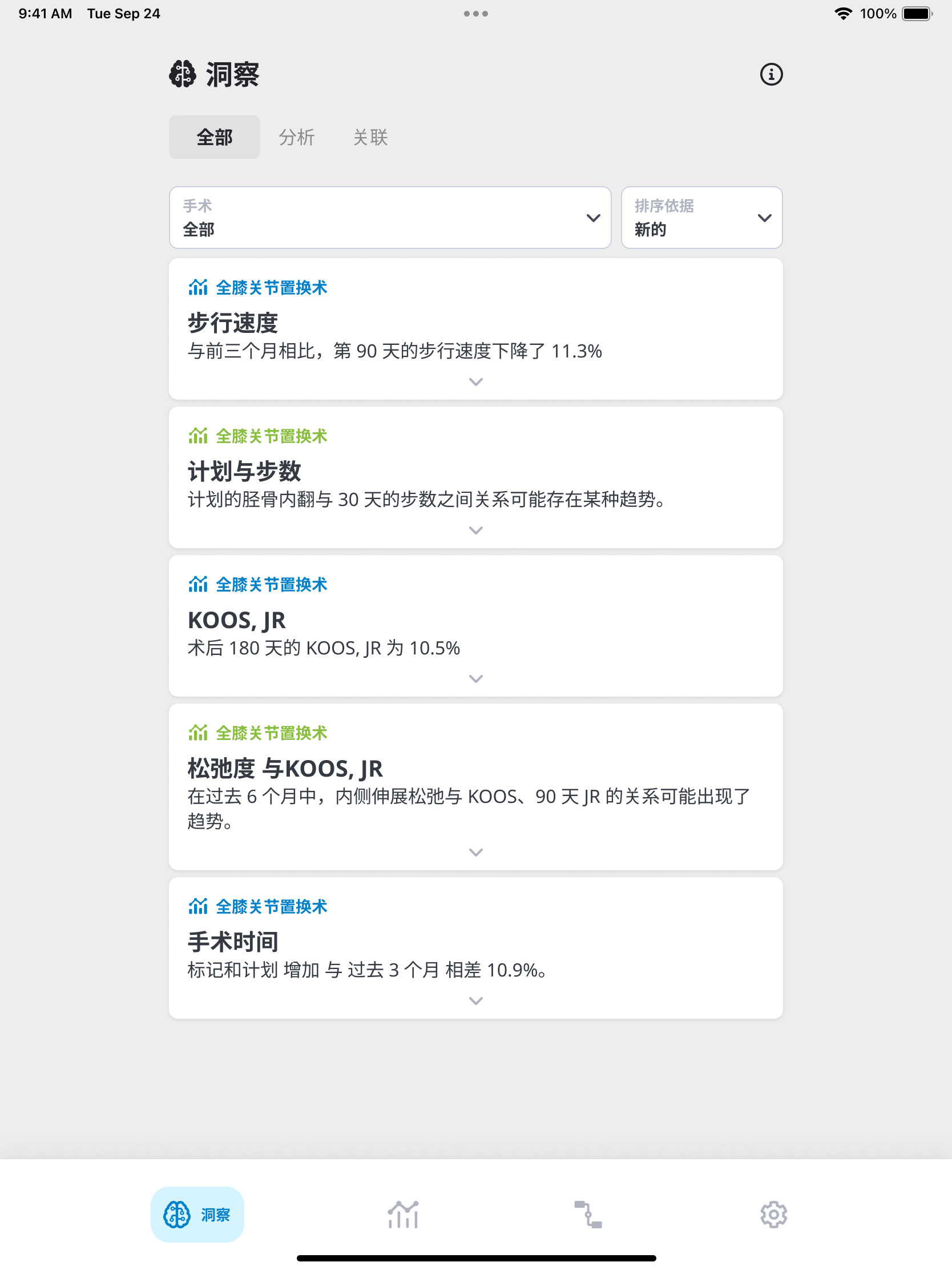Click text 标记和计划 增加 与 过去 3 个月
The height and width of the screenshot is (1270, 952).
coord(313,970)
